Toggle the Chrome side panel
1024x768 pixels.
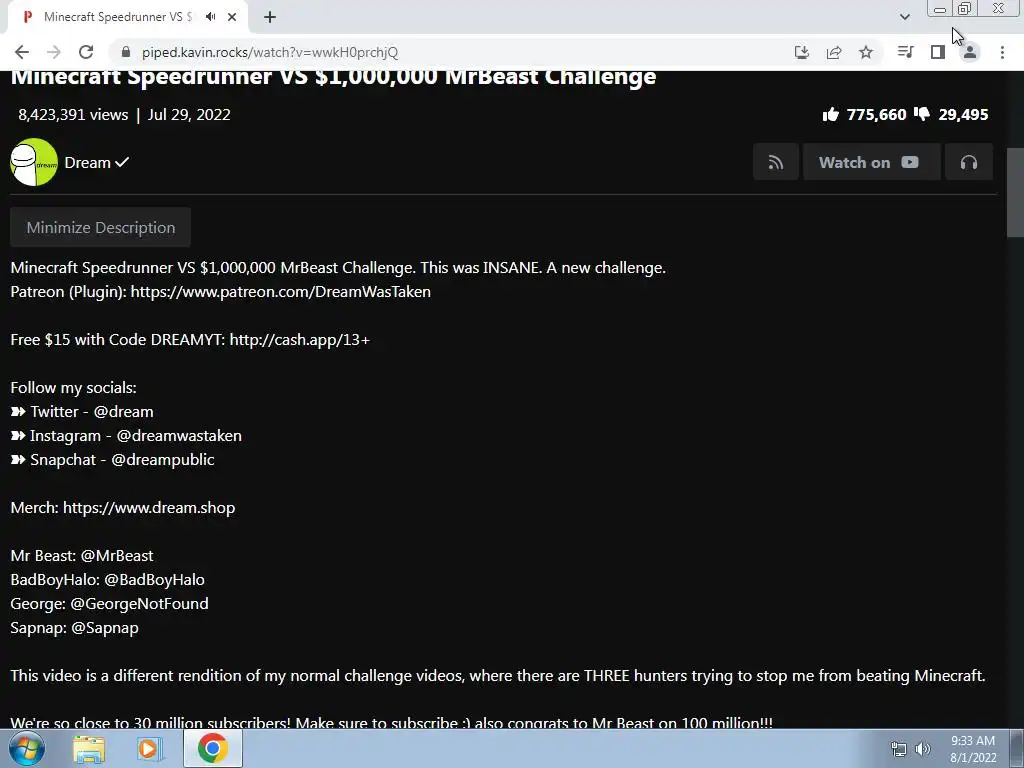(x=938, y=52)
